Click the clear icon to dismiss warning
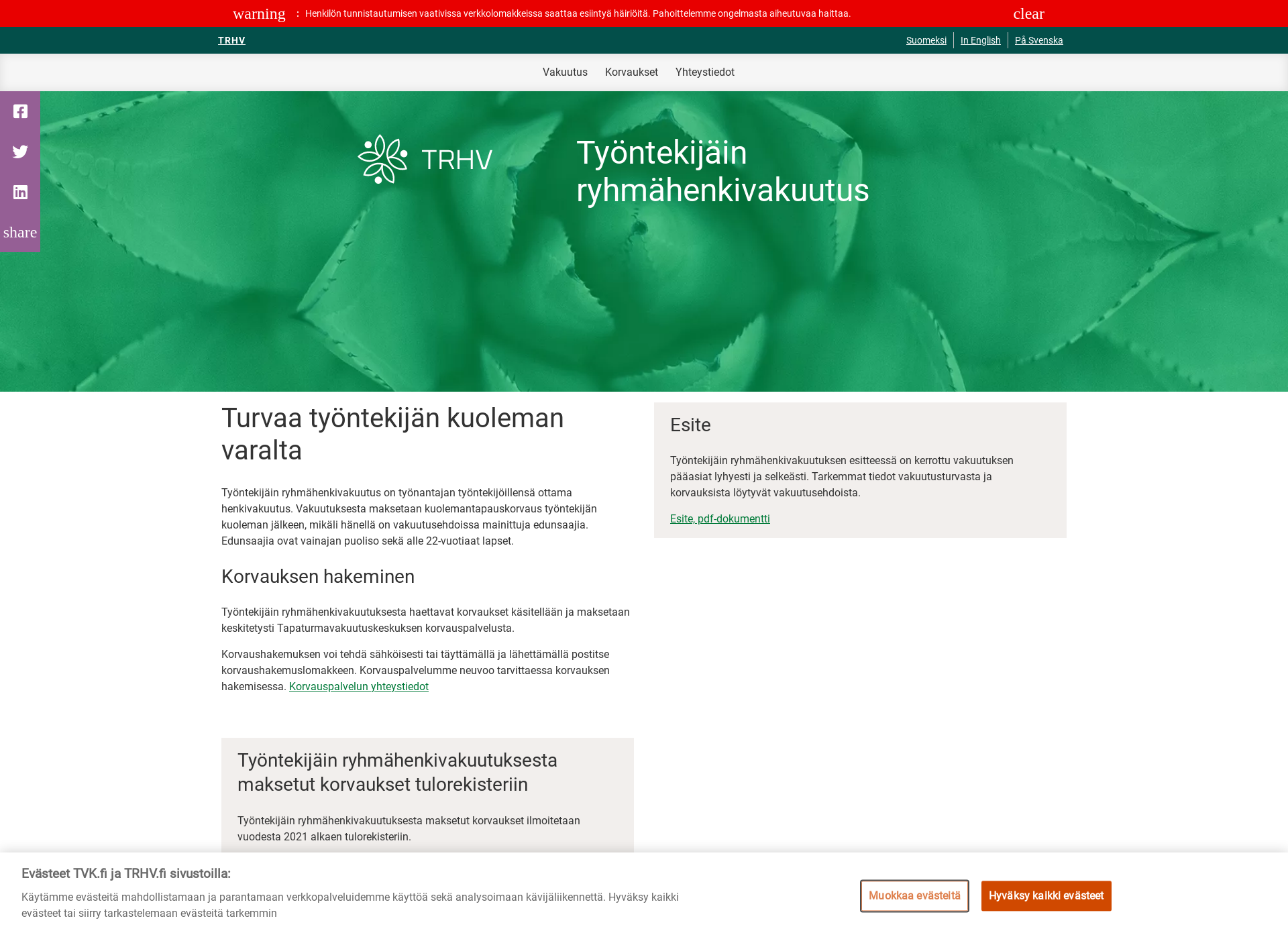 pyautogui.click(x=1027, y=13)
